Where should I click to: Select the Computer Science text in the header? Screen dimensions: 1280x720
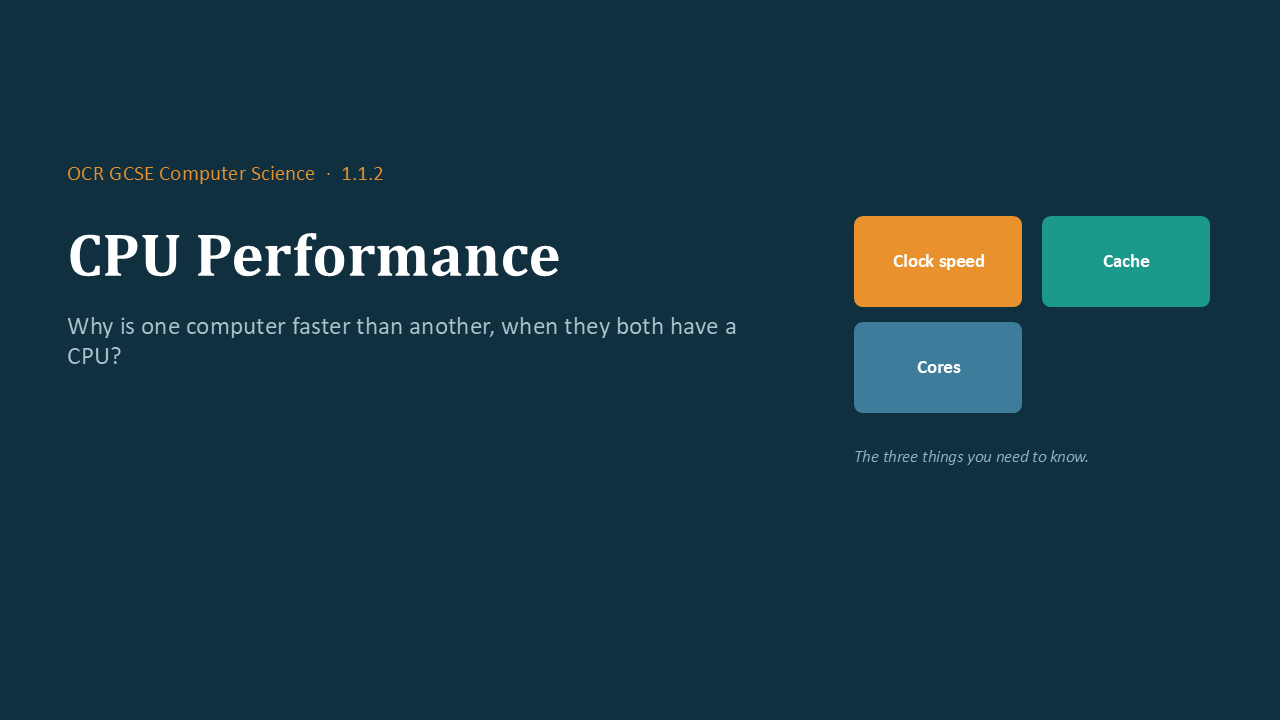click(x=237, y=174)
